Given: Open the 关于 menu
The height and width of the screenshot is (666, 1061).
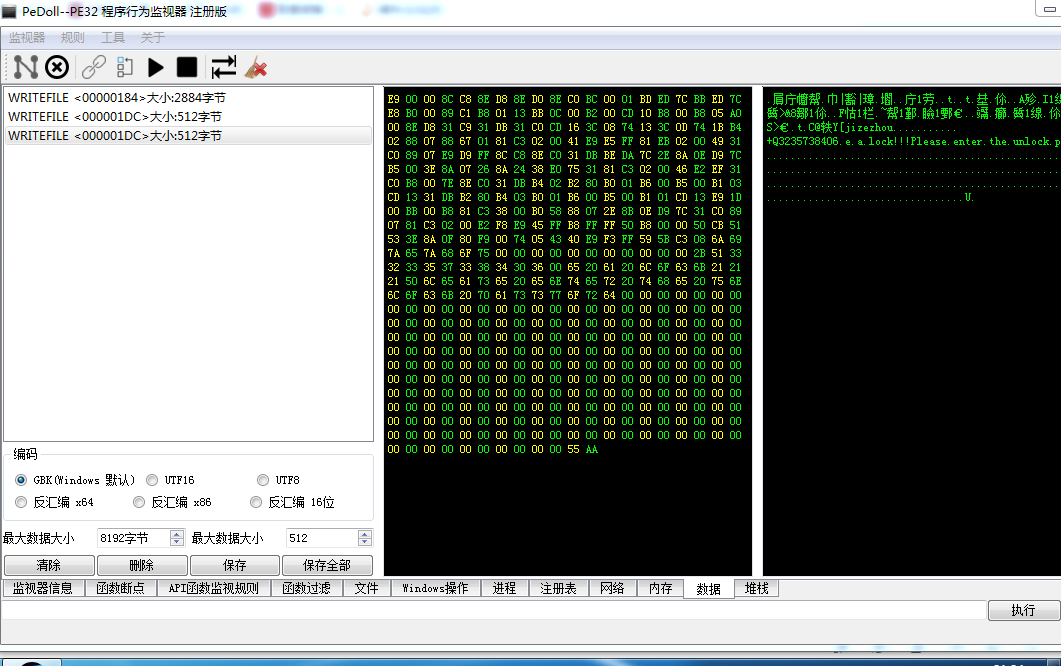Looking at the screenshot, I should (x=152, y=38).
